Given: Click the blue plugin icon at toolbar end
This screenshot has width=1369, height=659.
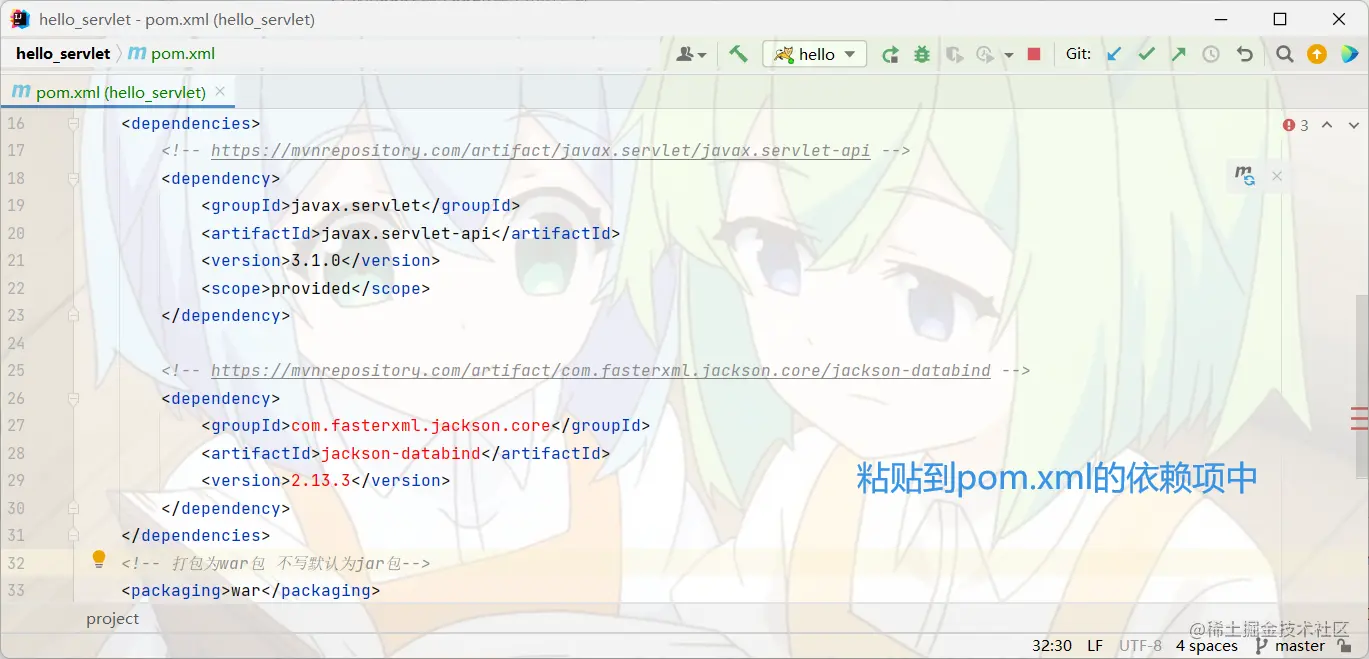Looking at the screenshot, I should [1348, 55].
